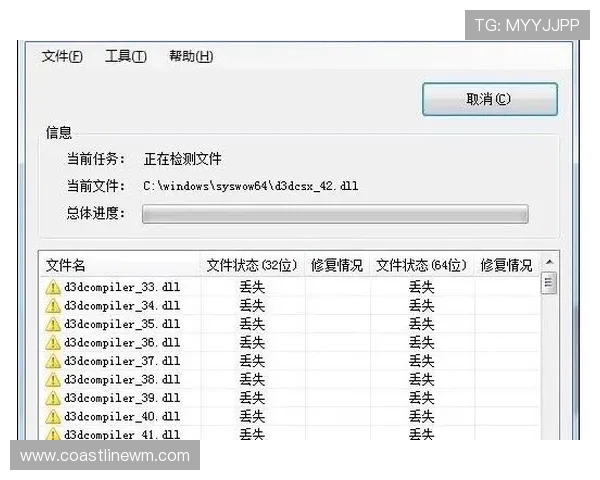Screen dimensions: 600x480
Task: Click warning icon beside d3dcompiler_33.dll
Action: [53, 288]
